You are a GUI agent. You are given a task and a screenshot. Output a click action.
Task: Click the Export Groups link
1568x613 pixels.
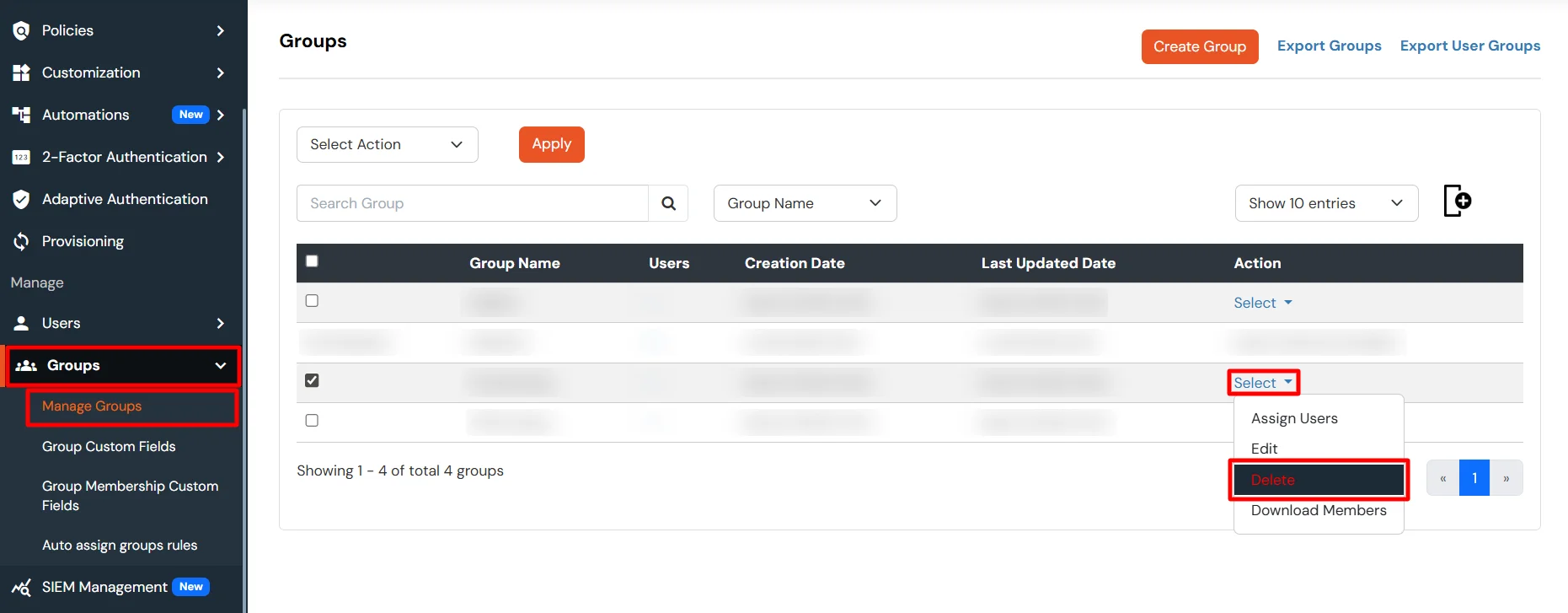click(1329, 46)
